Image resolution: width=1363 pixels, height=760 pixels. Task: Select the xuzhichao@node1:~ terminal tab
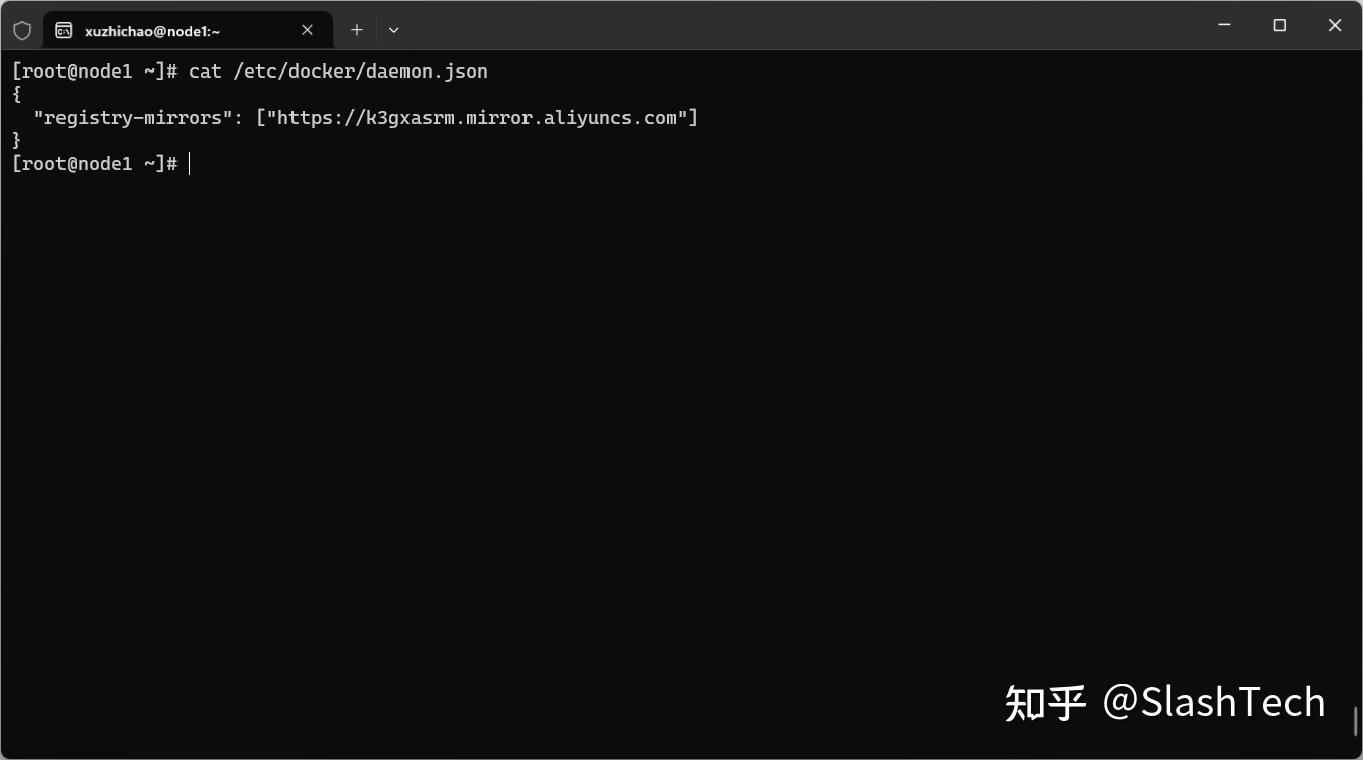[187, 30]
